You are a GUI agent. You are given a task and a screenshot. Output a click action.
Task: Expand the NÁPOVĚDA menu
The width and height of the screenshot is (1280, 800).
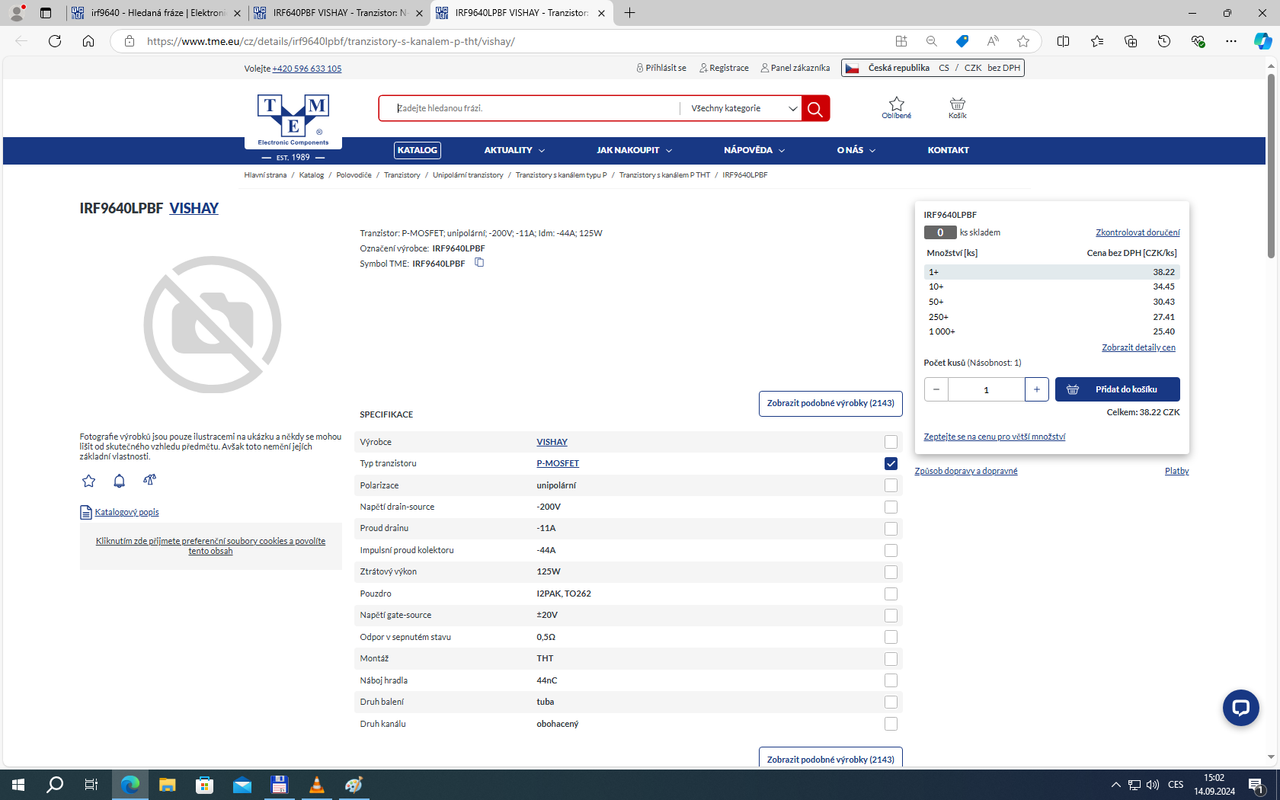tap(754, 150)
